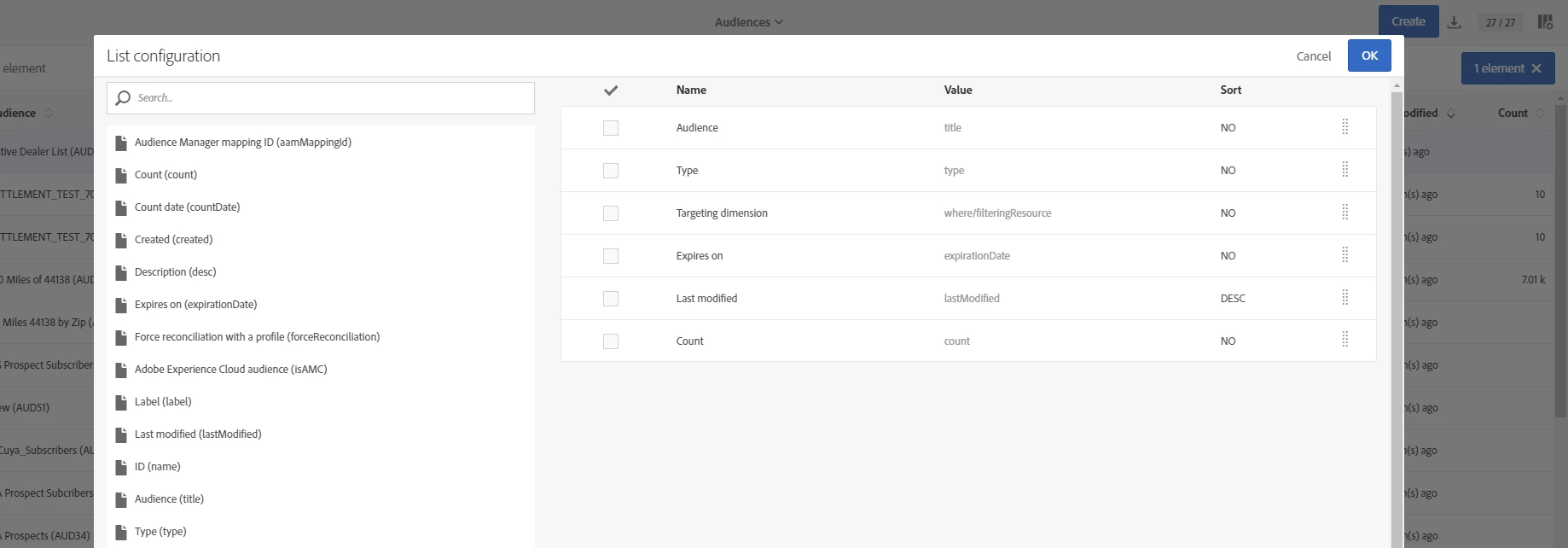
Task: Click file icon next to Expires on (expirationDate)
Action: (121, 305)
